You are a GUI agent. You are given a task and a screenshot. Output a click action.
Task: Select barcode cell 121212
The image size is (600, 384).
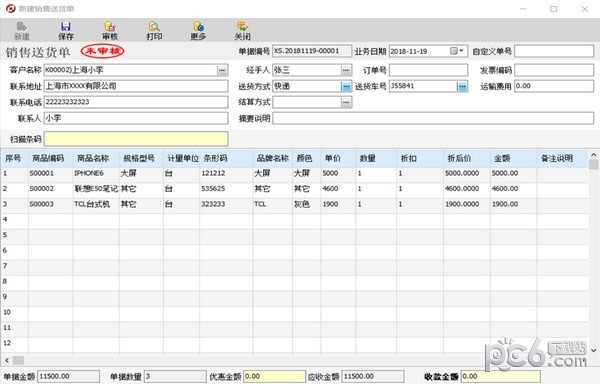point(226,174)
